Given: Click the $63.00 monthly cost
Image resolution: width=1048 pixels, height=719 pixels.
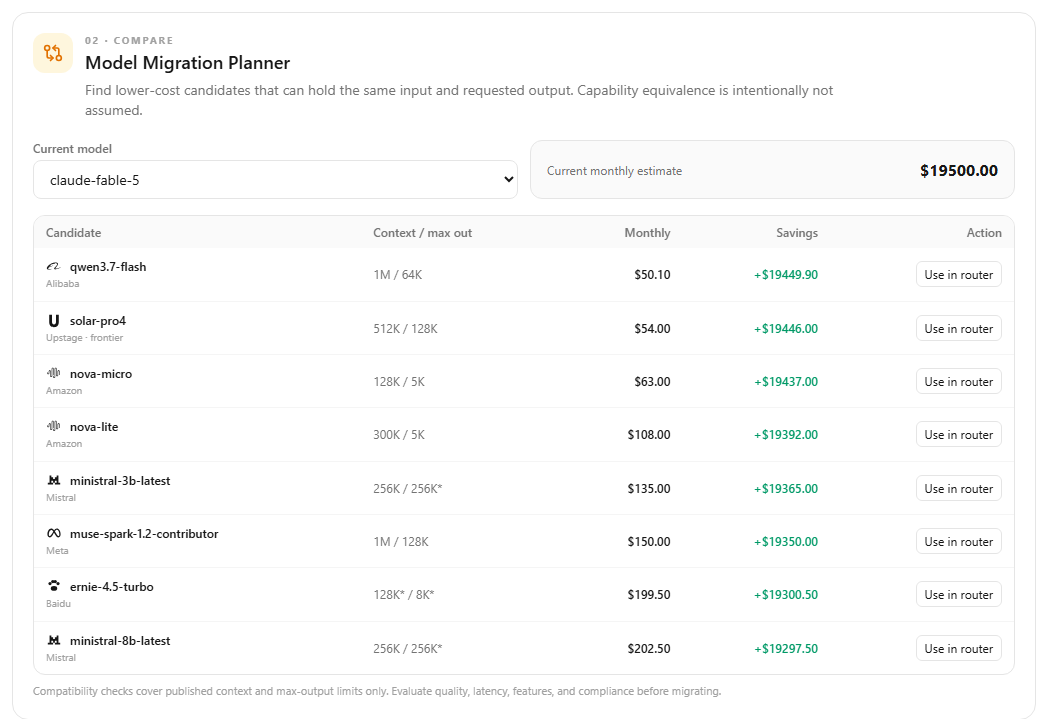Looking at the screenshot, I should coord(652,382).
